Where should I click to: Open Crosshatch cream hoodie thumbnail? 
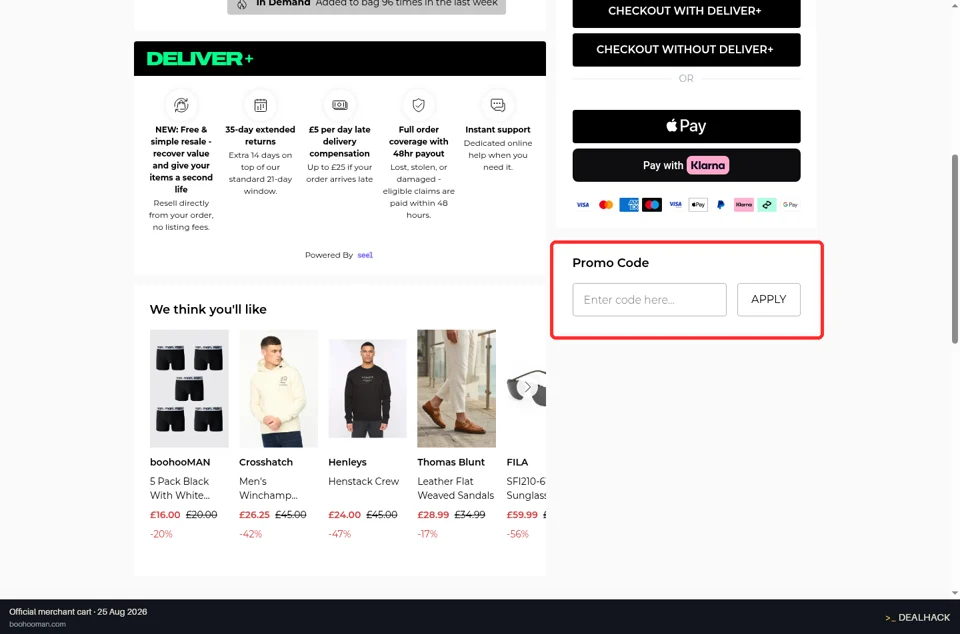click(x=279, y=389)
